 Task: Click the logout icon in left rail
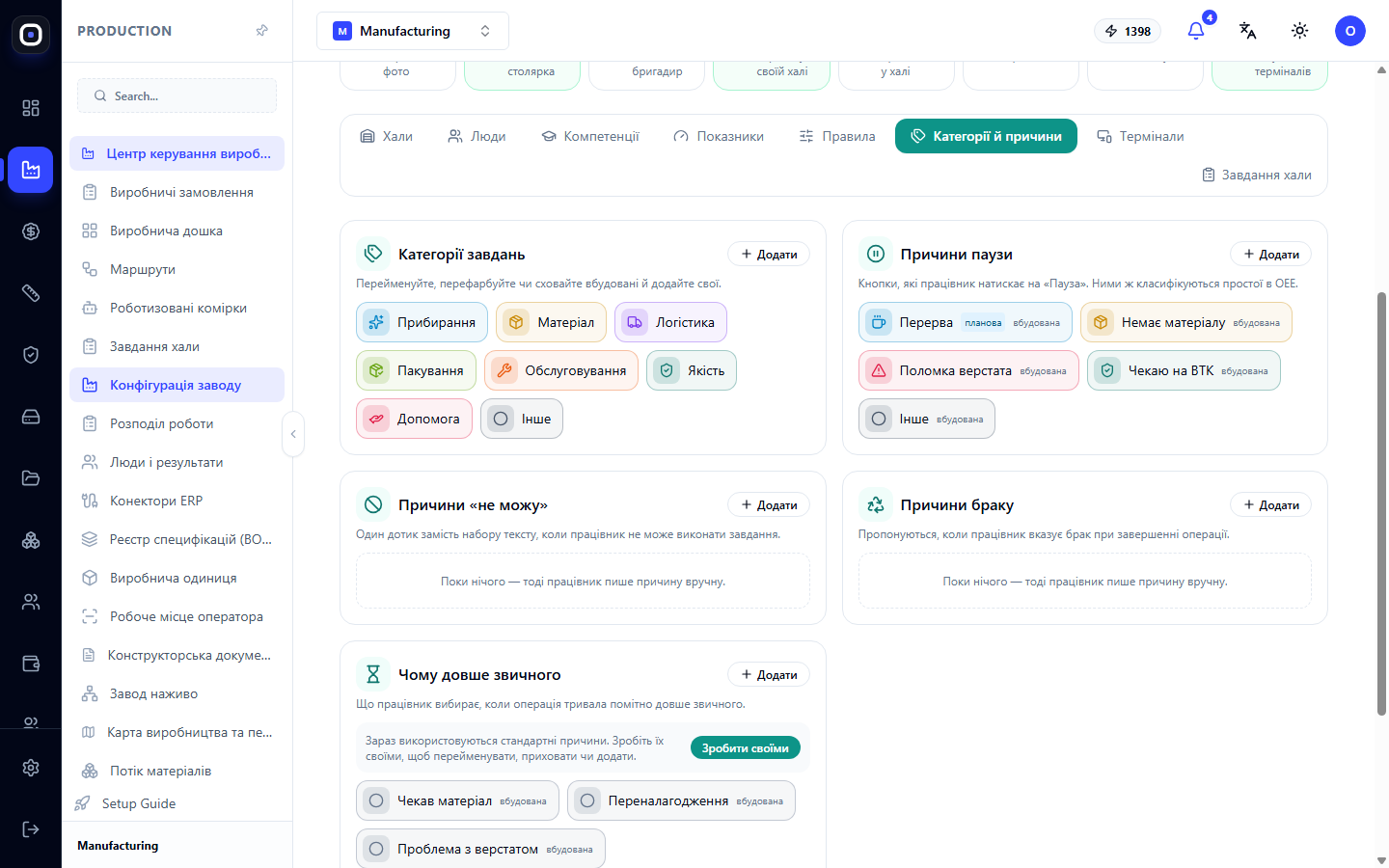point(31,829)
